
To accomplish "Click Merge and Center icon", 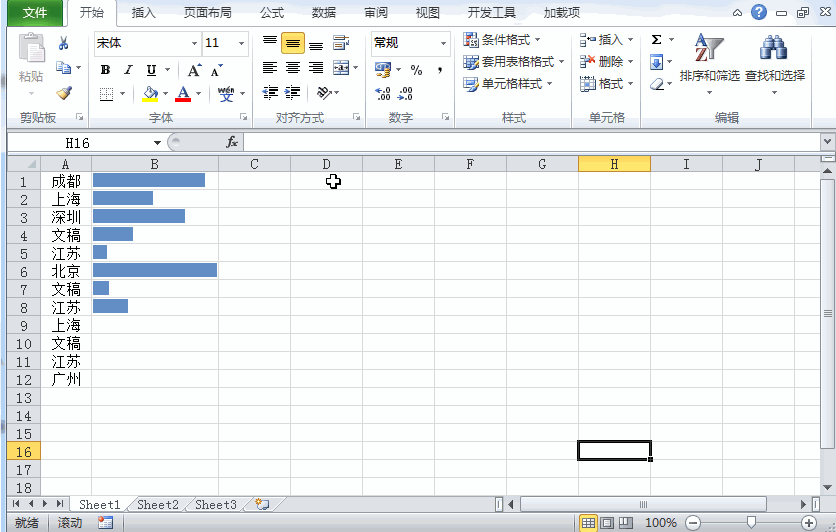I will coord(341,68).
